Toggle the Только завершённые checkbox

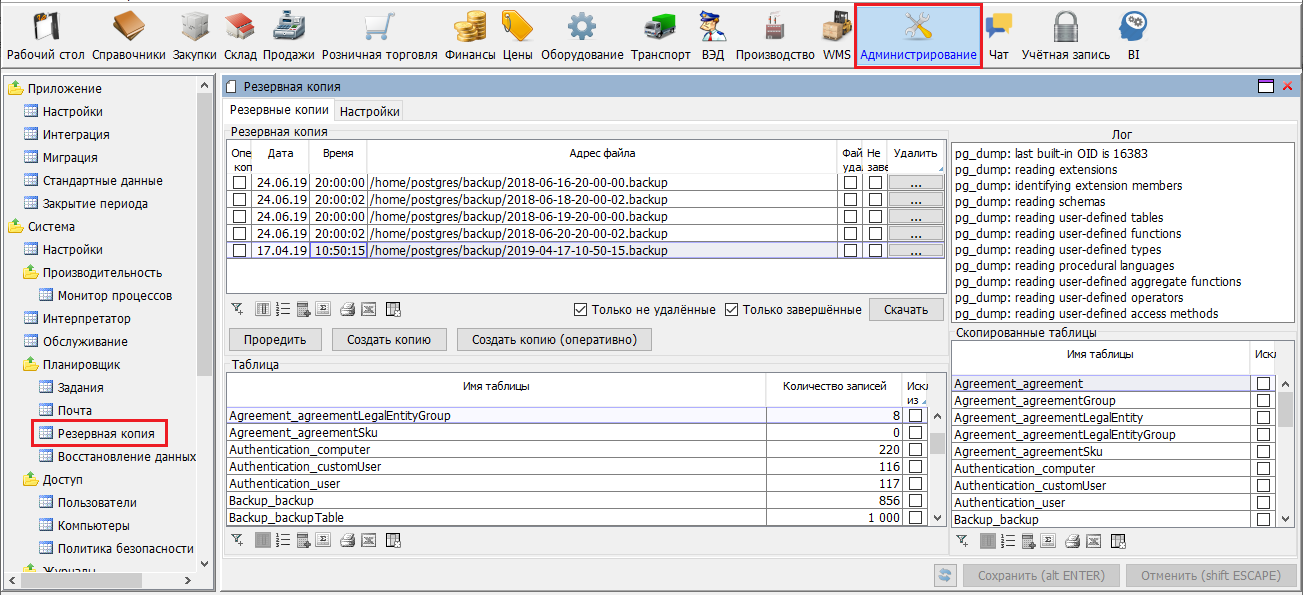pyautogui.click(x=731, y=309)
